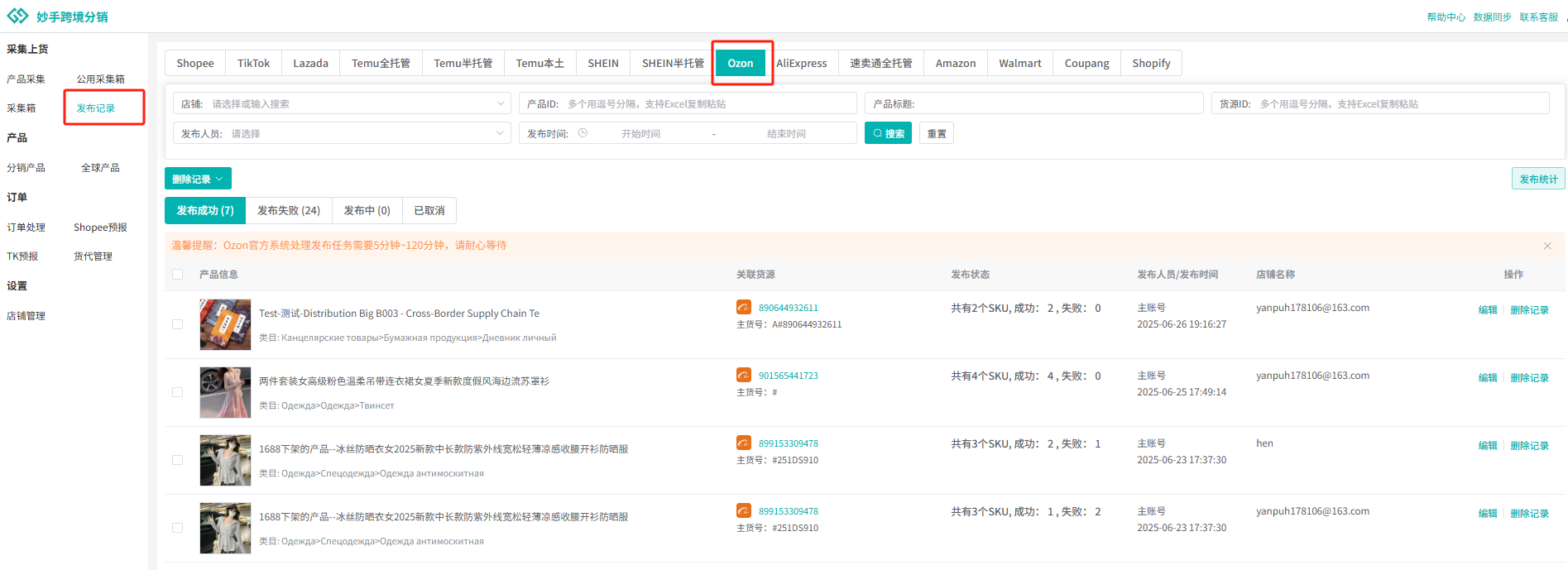Go to 公用采集箱 in sidebar
The height and width of the screenshot is (570, 1568).
[101, 79]
